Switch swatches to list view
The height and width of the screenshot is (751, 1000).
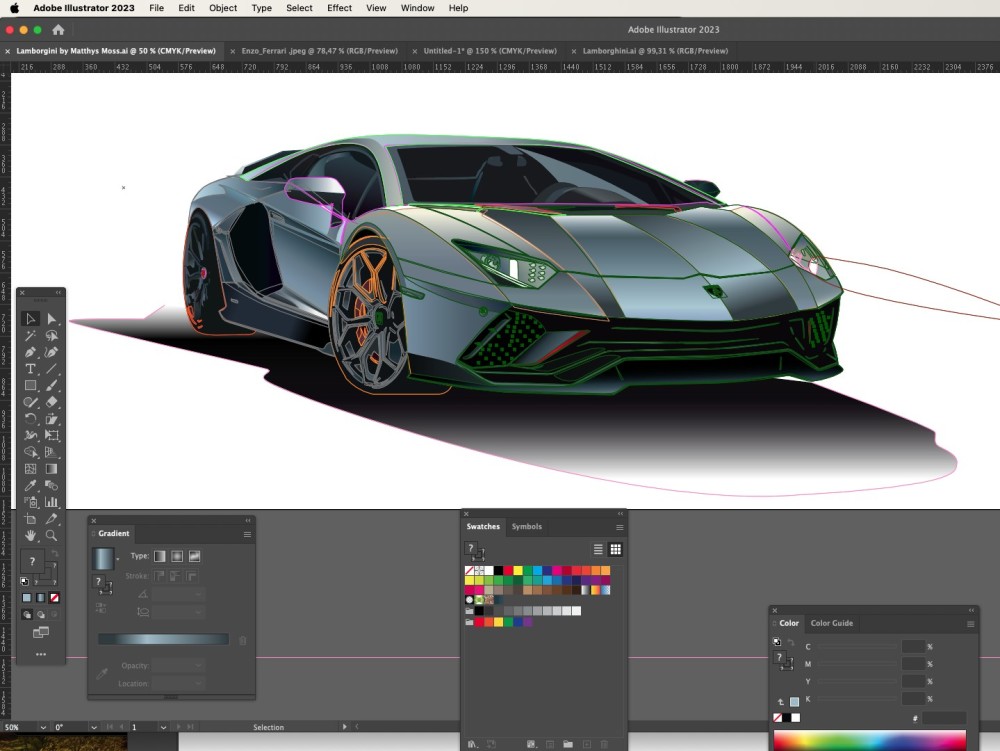pos(598,550)
